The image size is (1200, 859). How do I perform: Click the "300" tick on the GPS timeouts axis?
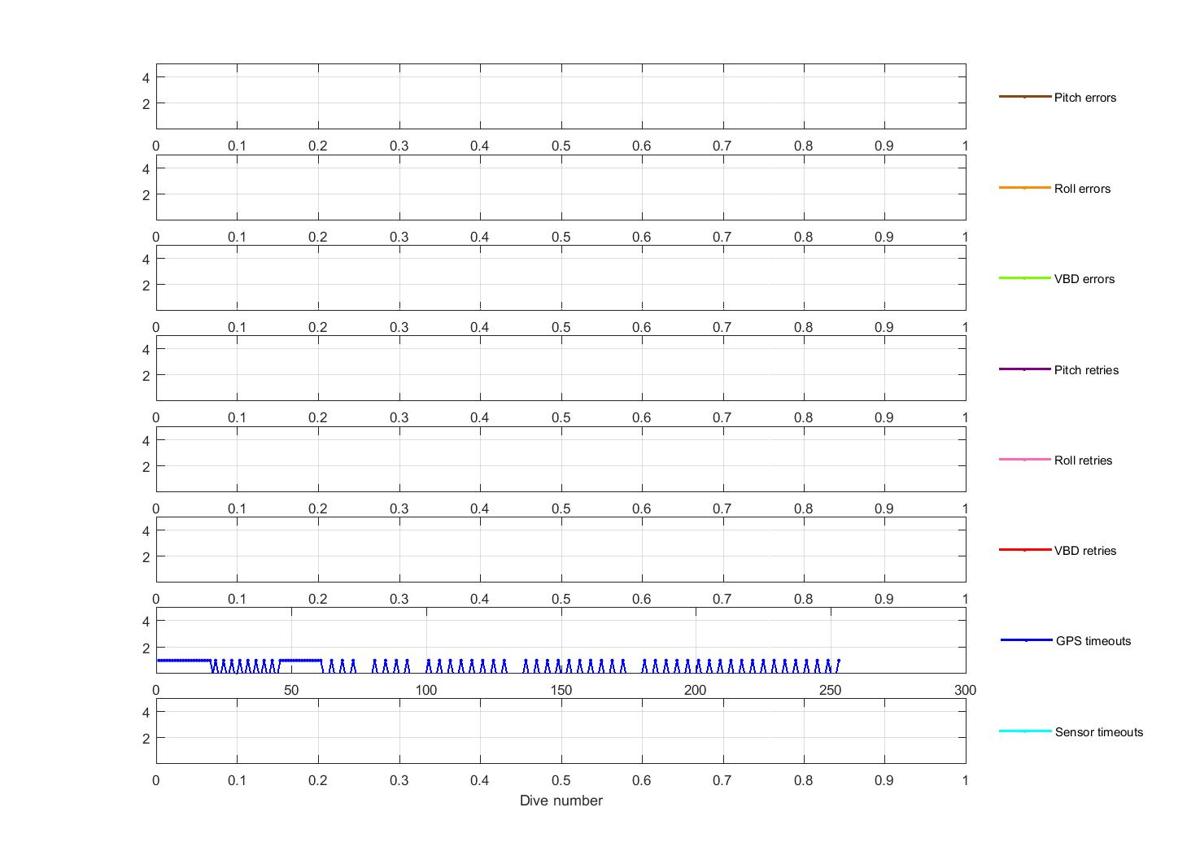(965, 690)
